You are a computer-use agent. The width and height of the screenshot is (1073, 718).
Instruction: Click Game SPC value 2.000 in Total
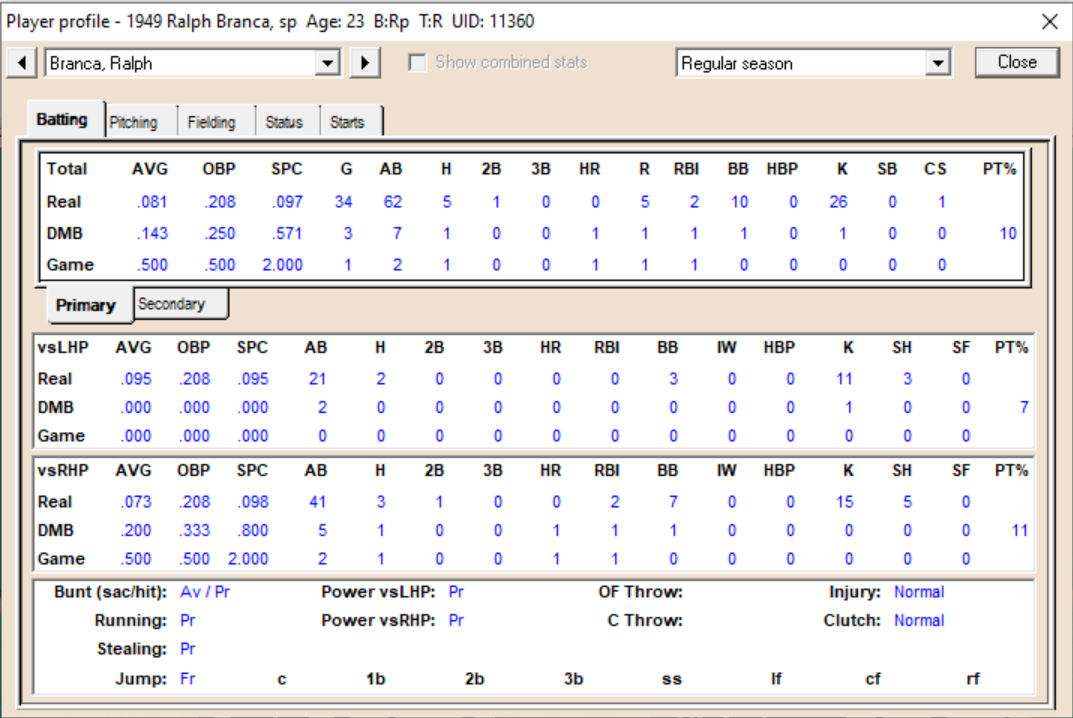(283, 265)
